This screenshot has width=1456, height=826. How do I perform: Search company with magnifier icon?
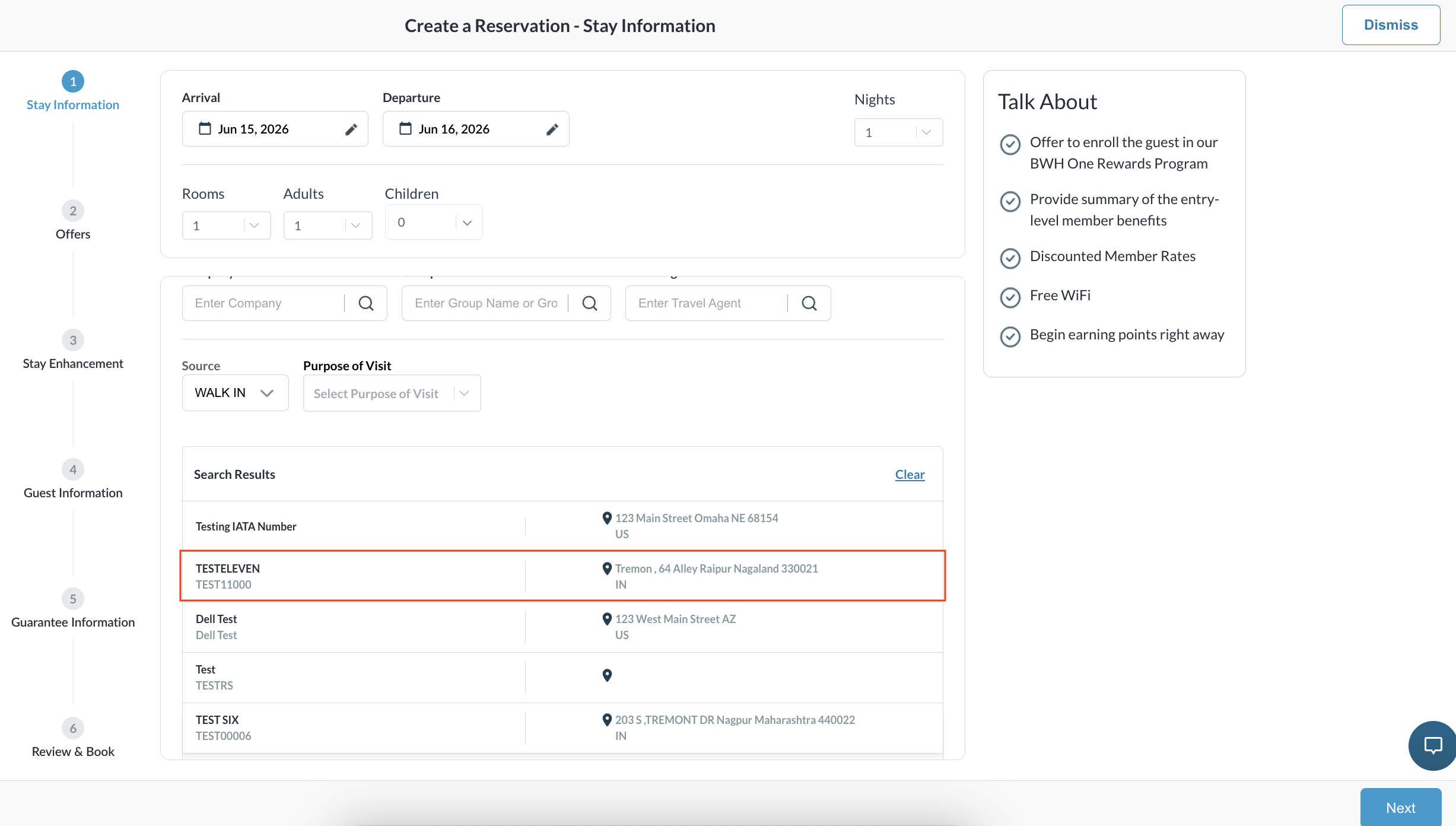tap(366, 303)
